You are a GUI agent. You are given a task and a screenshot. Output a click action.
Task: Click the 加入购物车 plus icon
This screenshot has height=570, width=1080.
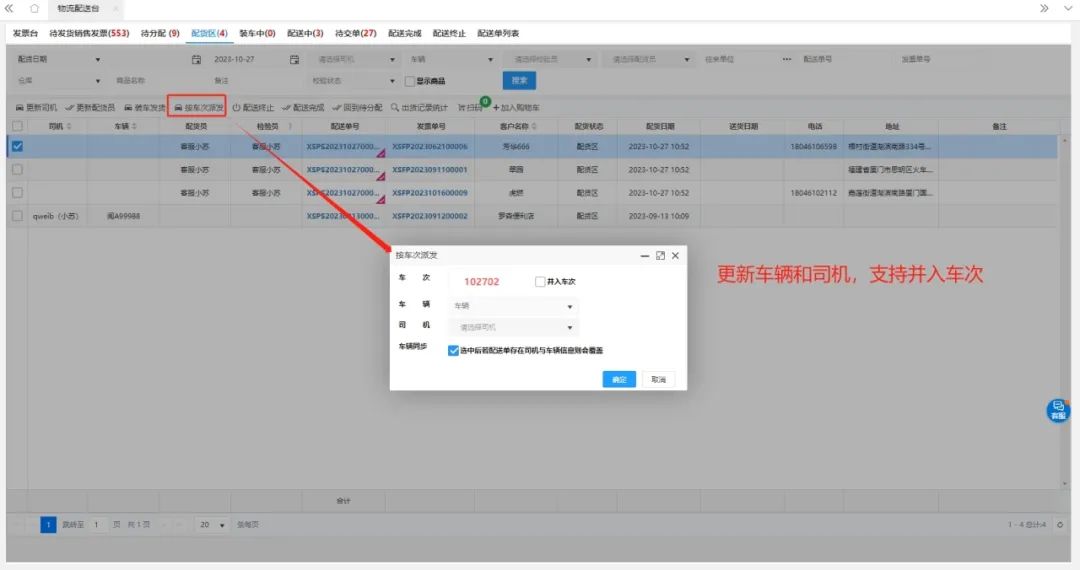pos(495,107)
